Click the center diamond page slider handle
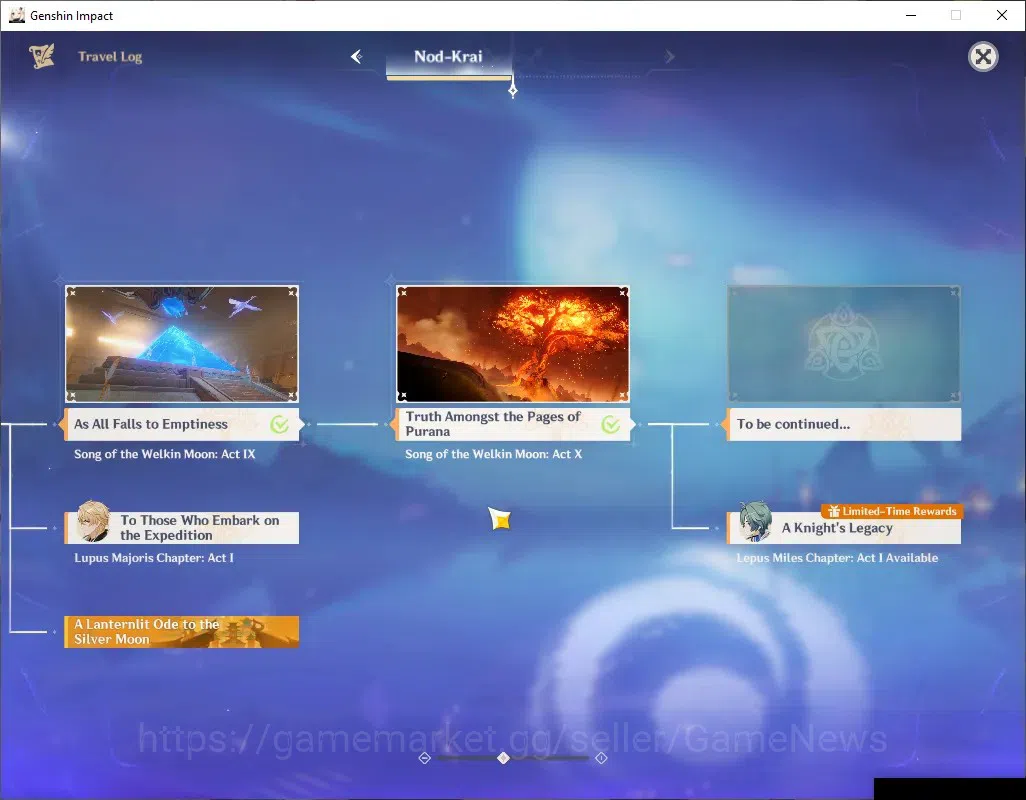 click(x=503, y=757)
